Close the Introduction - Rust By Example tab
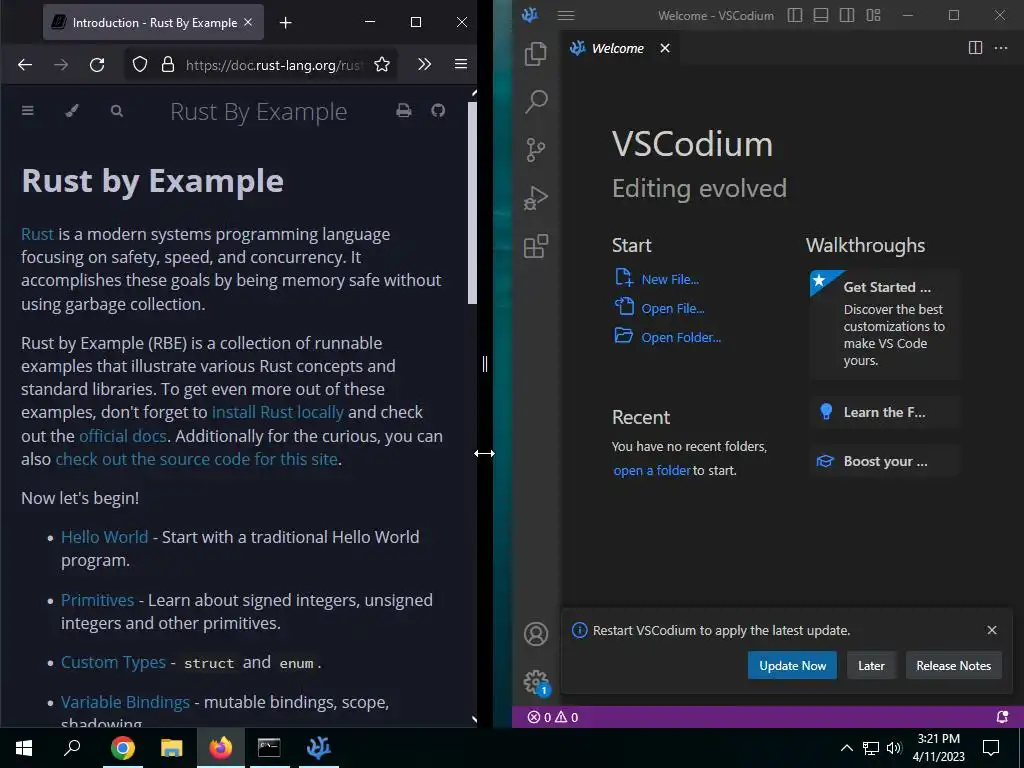The image size is (1024, 768). point(248,22)
